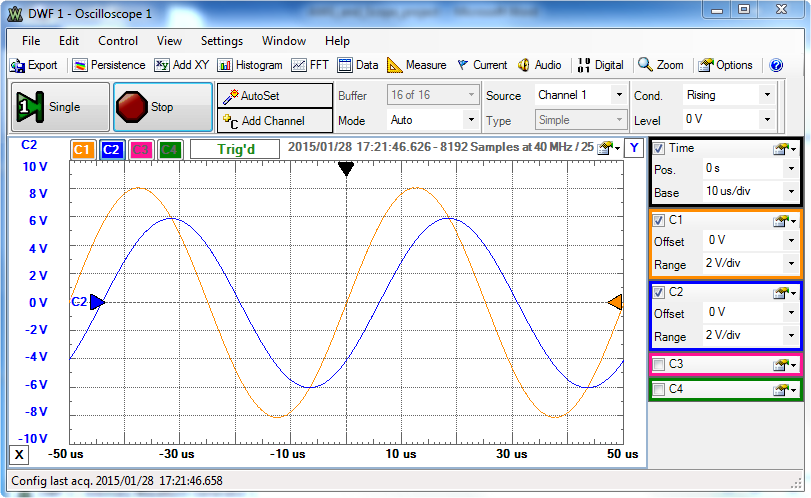Open the trigger Cond. dropdown set to Rising
This screenshot has height=498, width=811.
(x=728, y=95)
